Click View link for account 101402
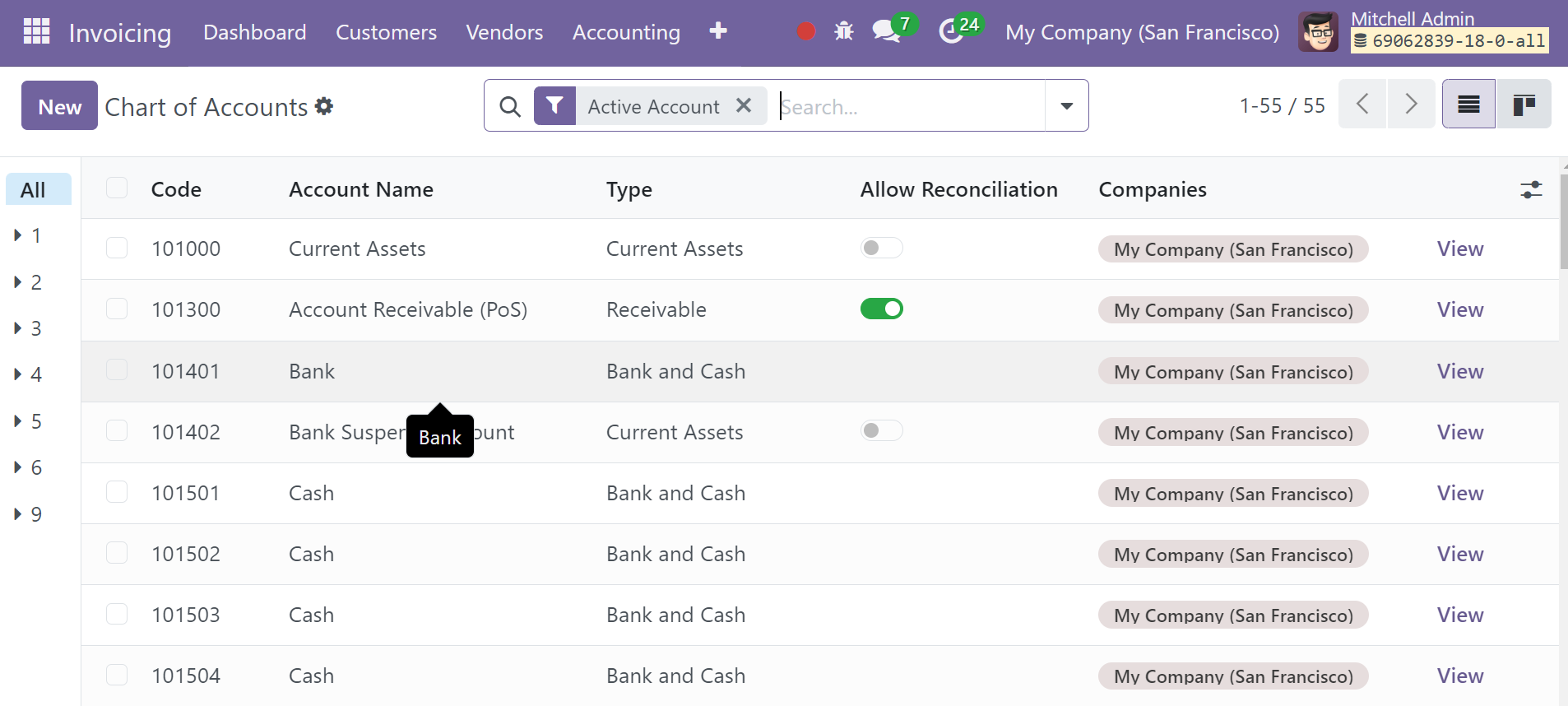 click(1460, 432)
